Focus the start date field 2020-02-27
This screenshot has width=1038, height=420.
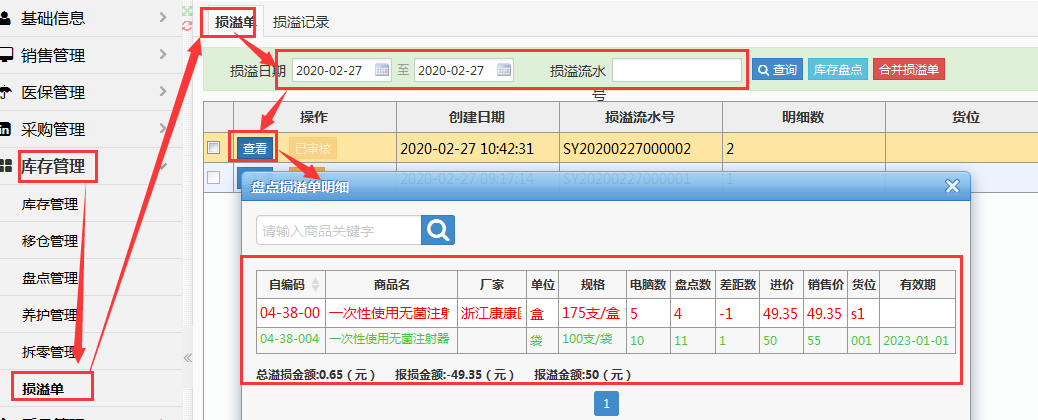(342, 70)
